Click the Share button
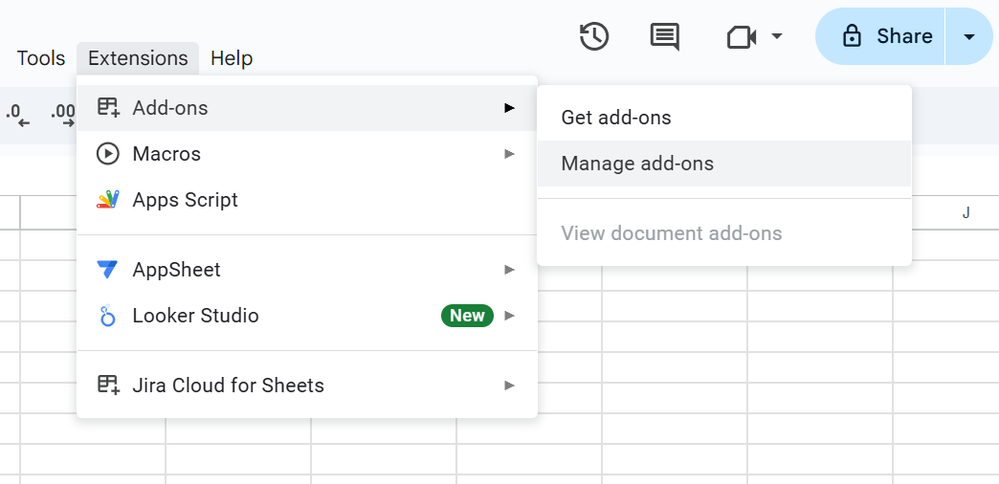 (x=880, y=36)
